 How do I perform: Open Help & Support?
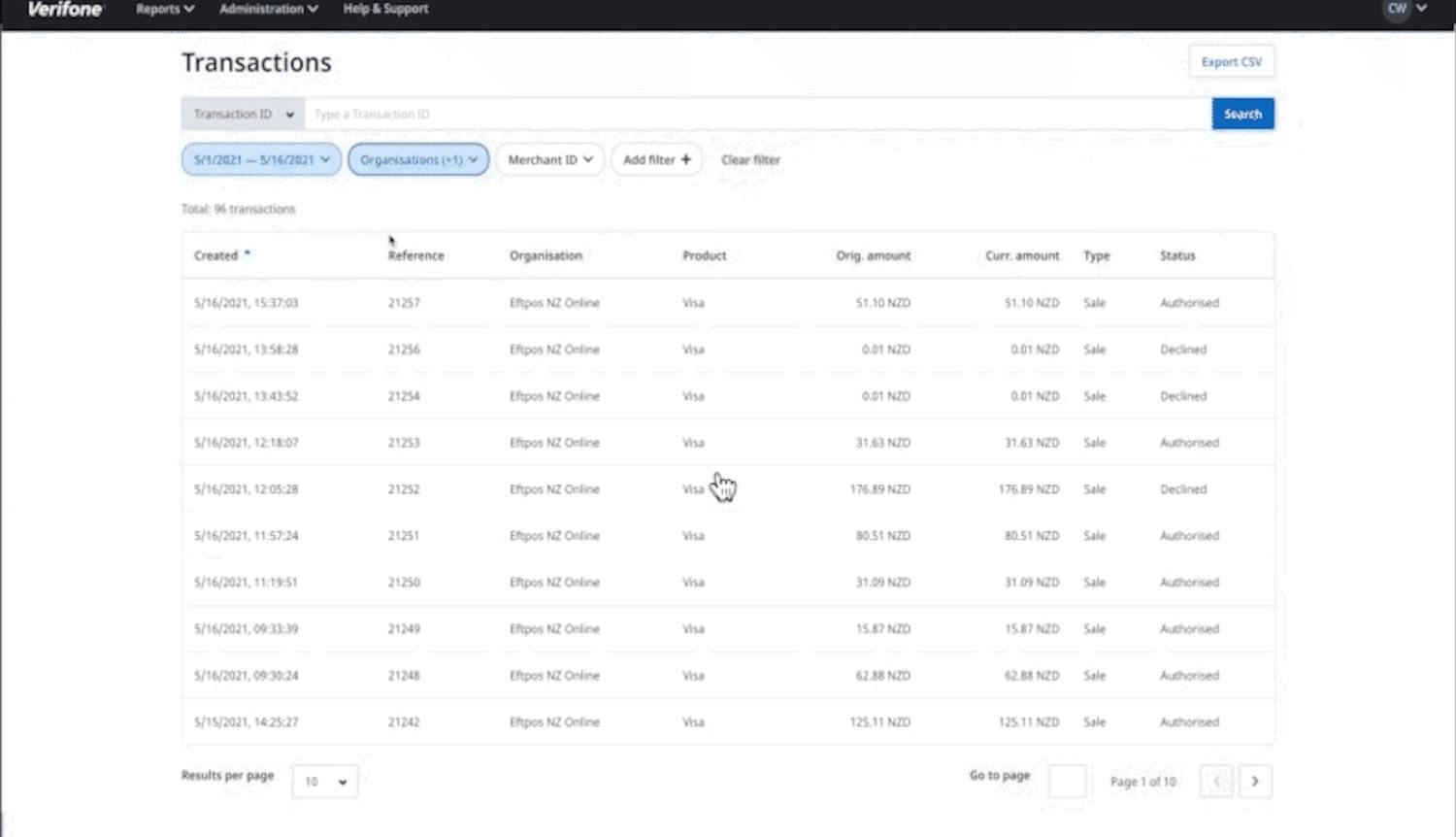pos(385,9)
